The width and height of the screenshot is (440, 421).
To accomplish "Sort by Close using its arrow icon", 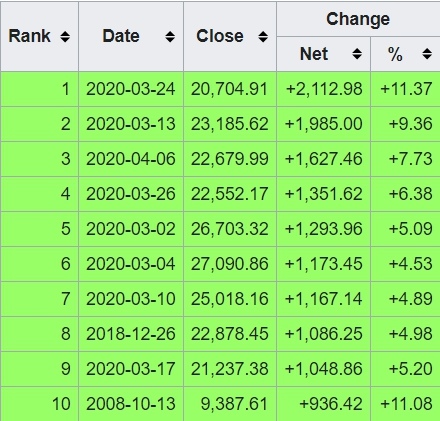I will click(x=263, y=36).
